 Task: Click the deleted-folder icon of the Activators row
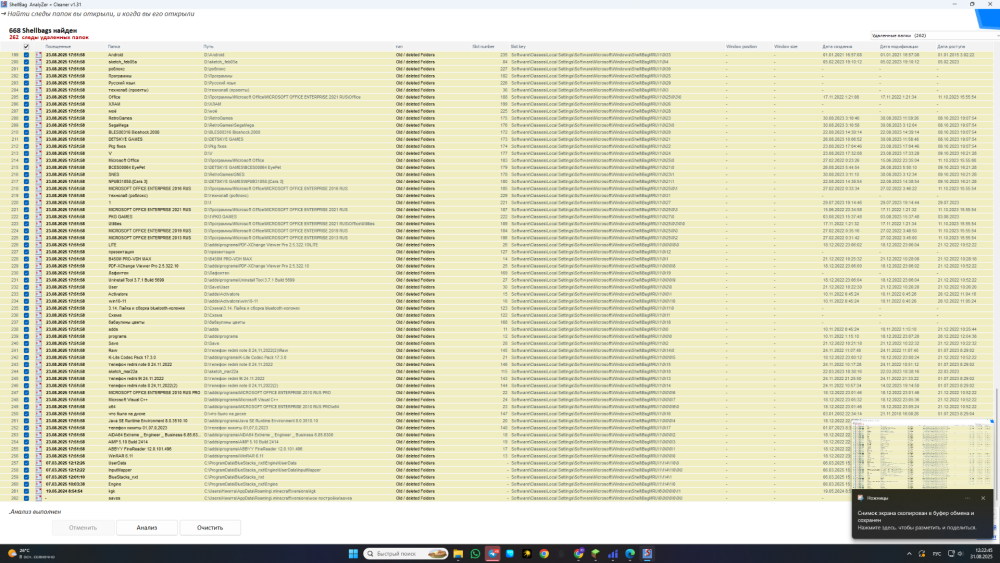click(38, 294)
